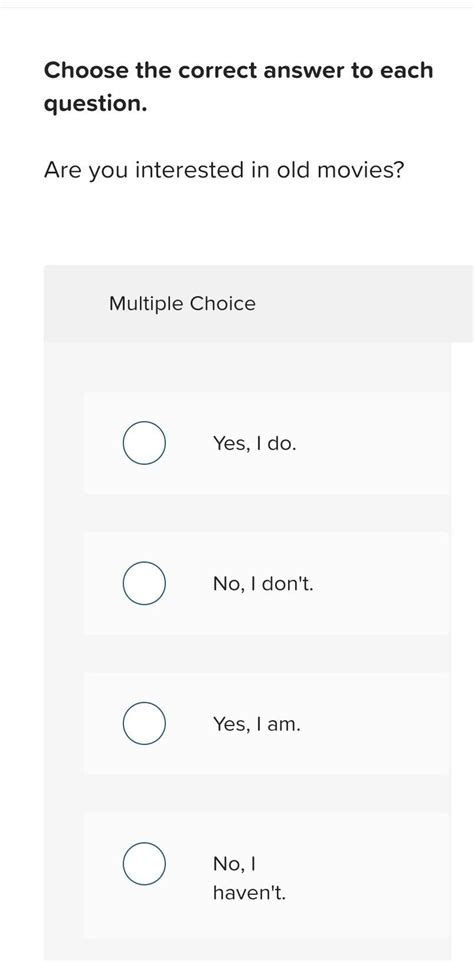Mark the "No, I haven't." radio circle
This screenshot has height=962, width=474.
click(143, 863)
